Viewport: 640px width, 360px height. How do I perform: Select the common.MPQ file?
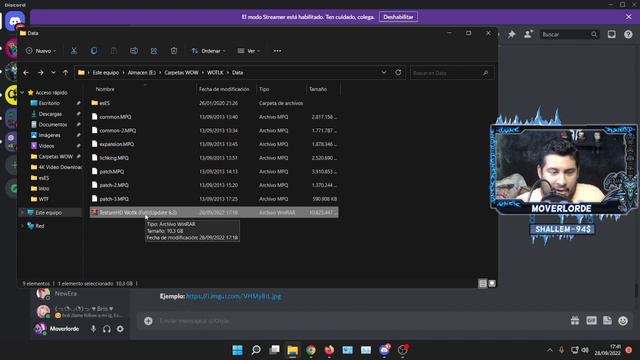(x=214, y=117)
